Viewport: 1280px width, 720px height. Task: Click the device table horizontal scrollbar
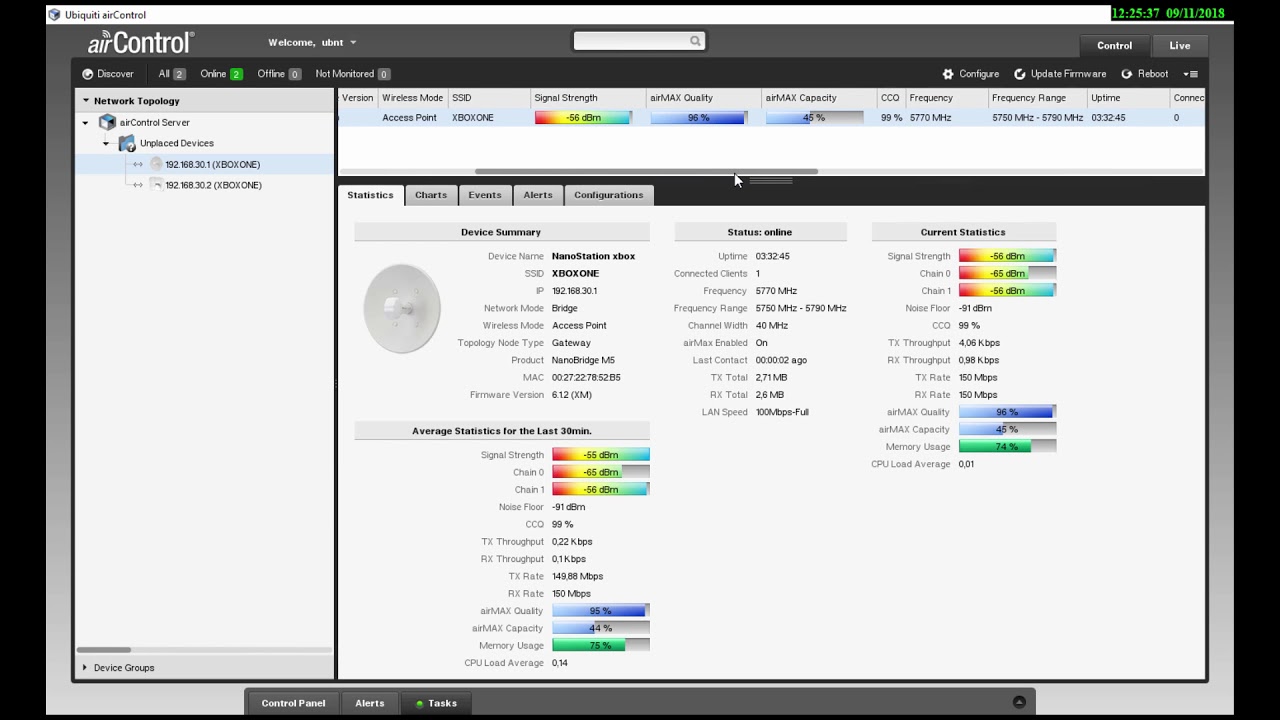click(x=646, y=172)
